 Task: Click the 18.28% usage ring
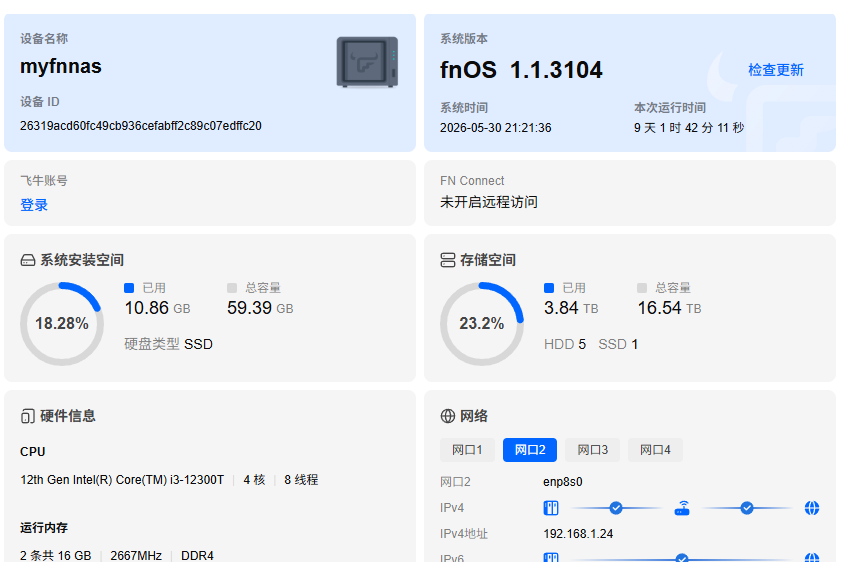(62, 324)
